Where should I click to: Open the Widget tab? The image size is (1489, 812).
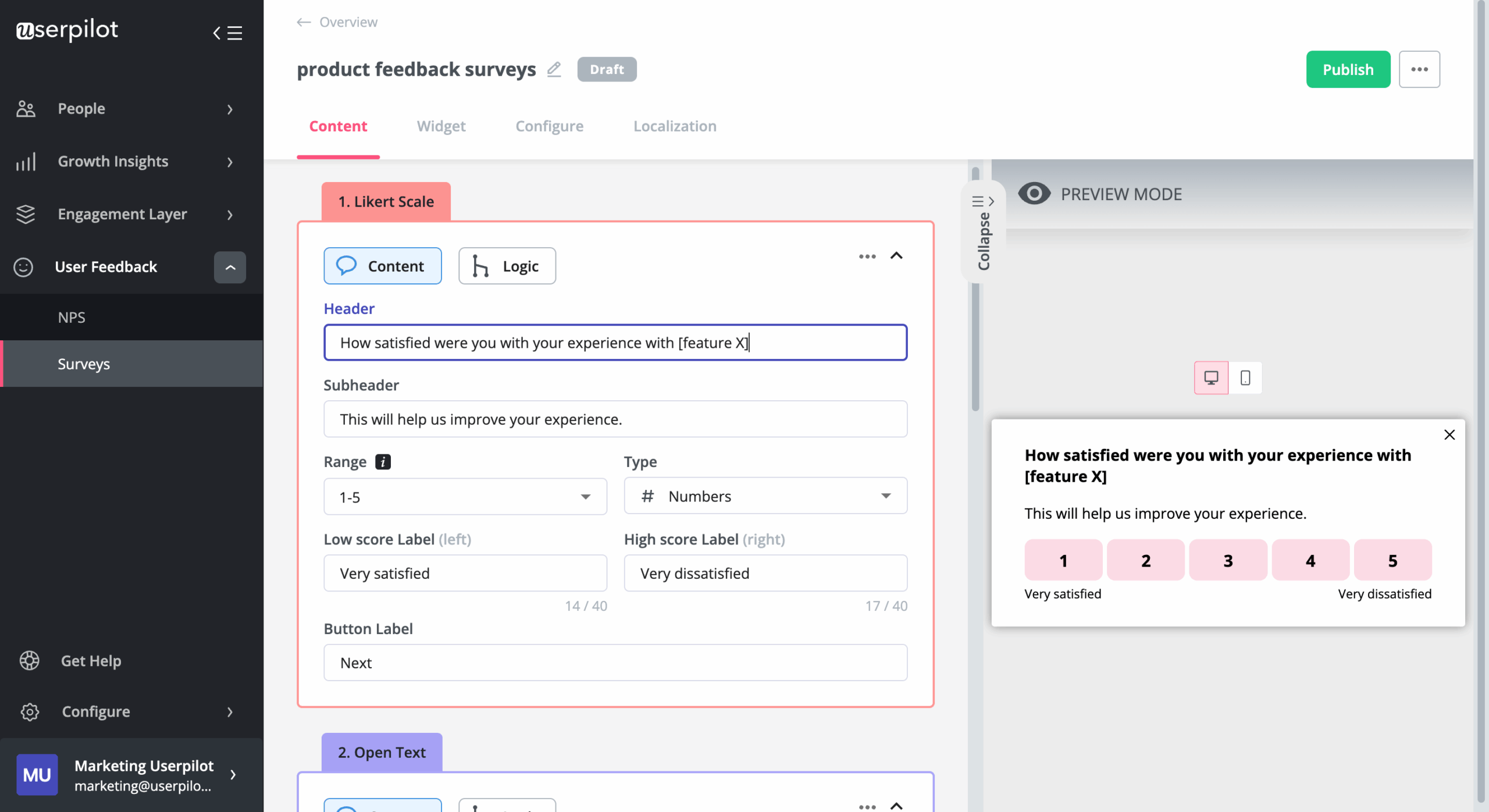pos(441,126)
